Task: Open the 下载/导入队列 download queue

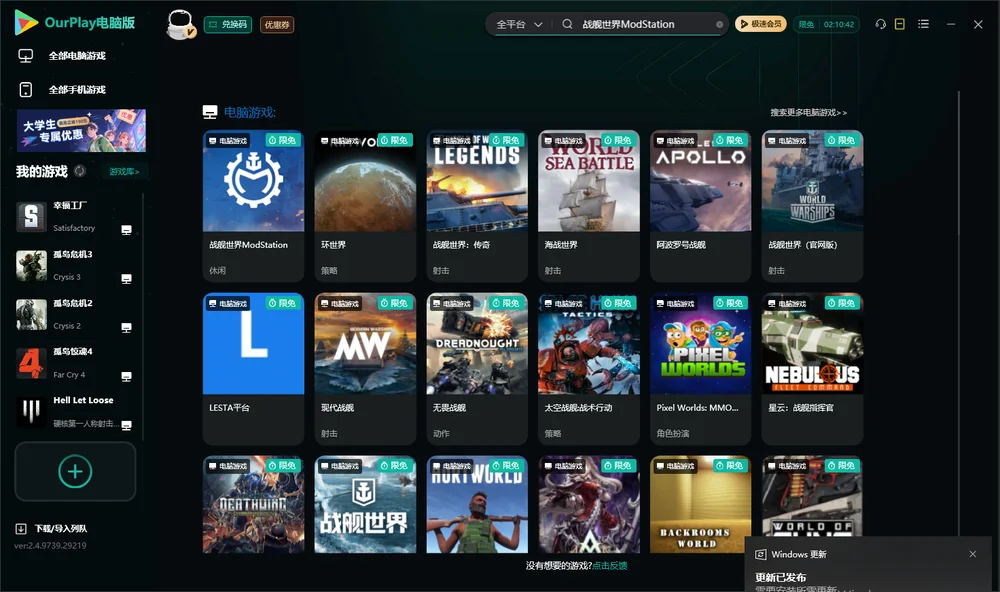Action: [52, 528]
